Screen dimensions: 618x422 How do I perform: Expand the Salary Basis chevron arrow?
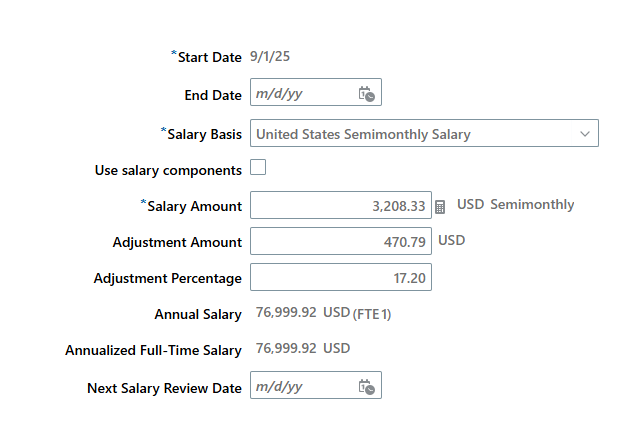[x=585, y=134]
